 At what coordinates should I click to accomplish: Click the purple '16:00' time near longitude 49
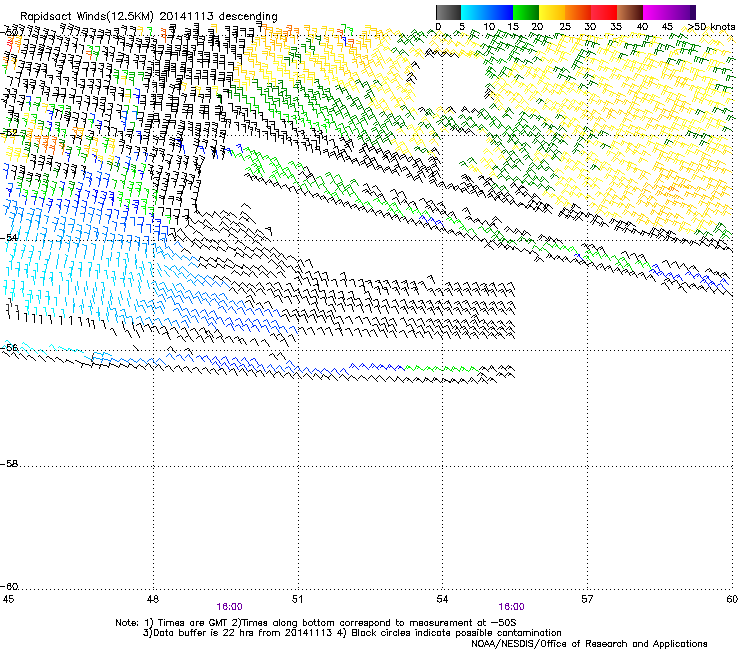229,607
